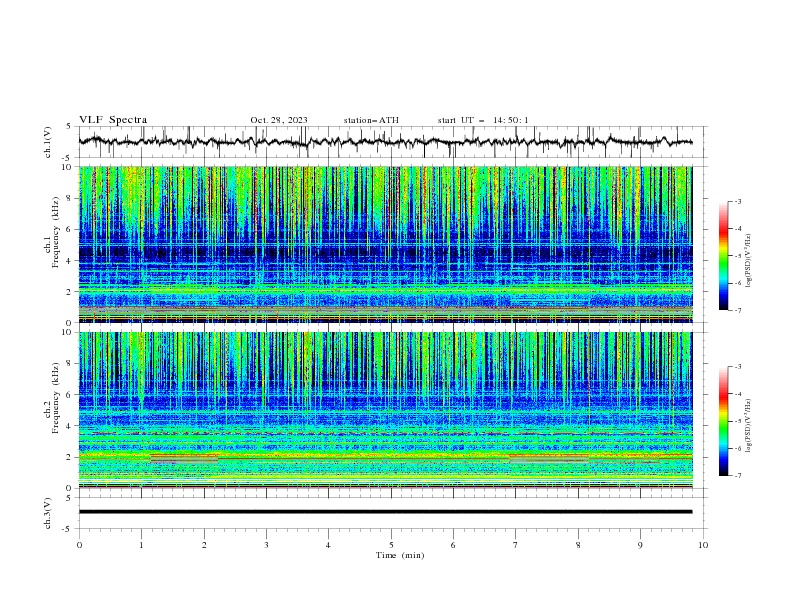Click the ch.1 voltage waveform trace
The image size is (792, 612).
click(x=385, y=142)
